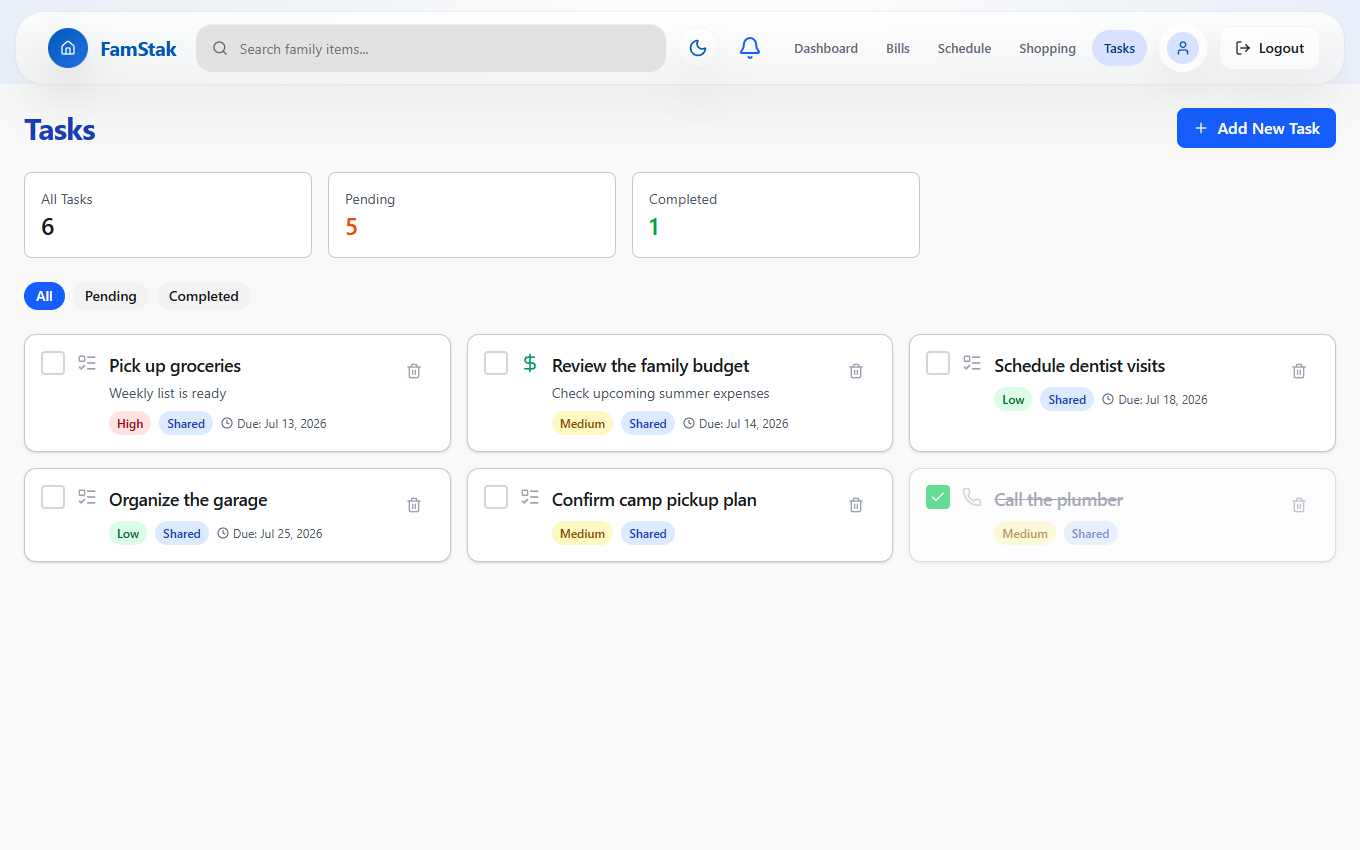Open the Schedule page
1360x850 pixels.
tap(964, 48)
